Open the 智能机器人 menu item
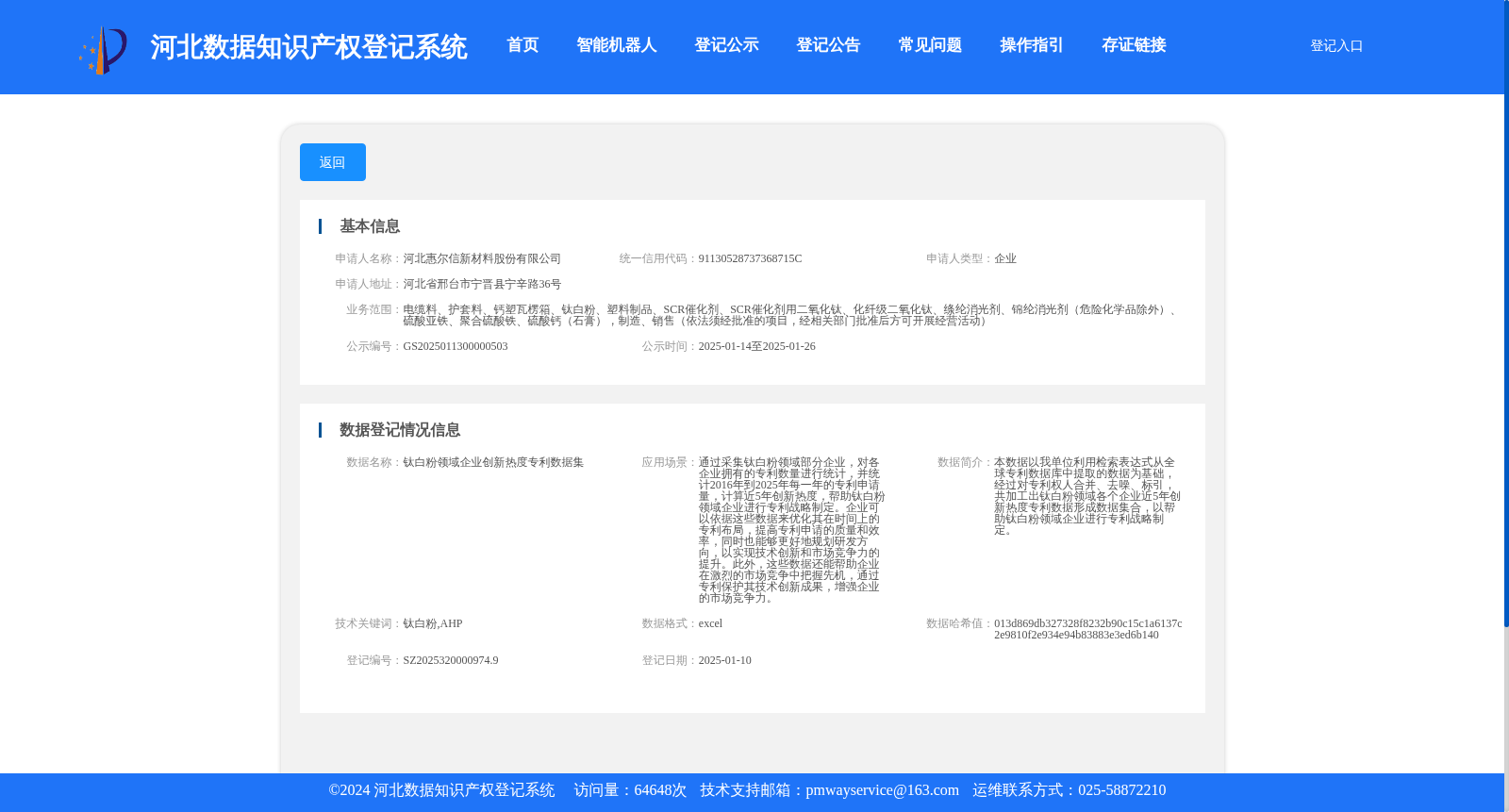 click(x=617, y=45)
